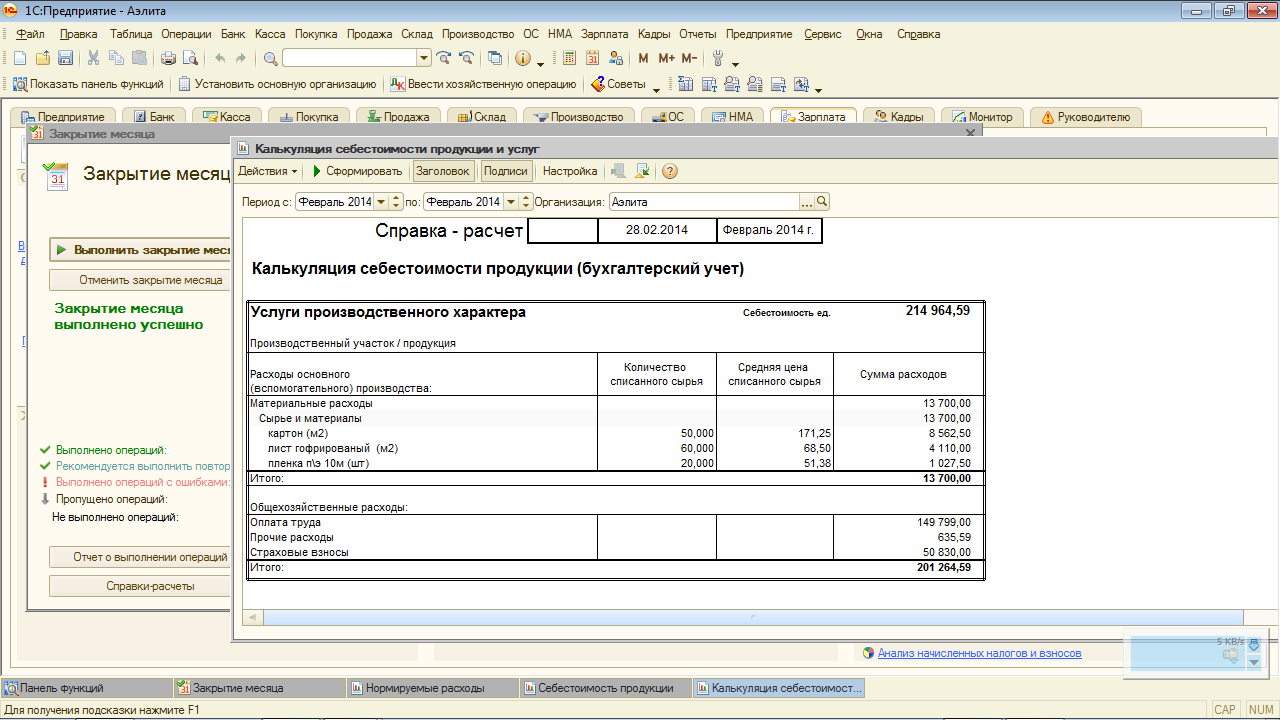Viewport: 1280px width, 720px height.
Task: Open Анализ начисленных налогов и взносов link
Action: [x=979, y=653]
